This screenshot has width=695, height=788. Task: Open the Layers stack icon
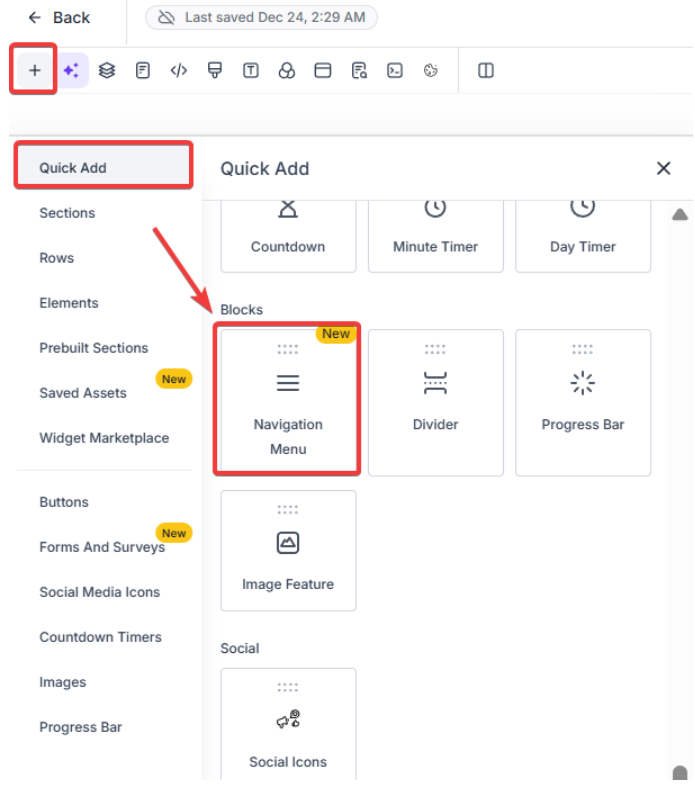tap(107, 70)
